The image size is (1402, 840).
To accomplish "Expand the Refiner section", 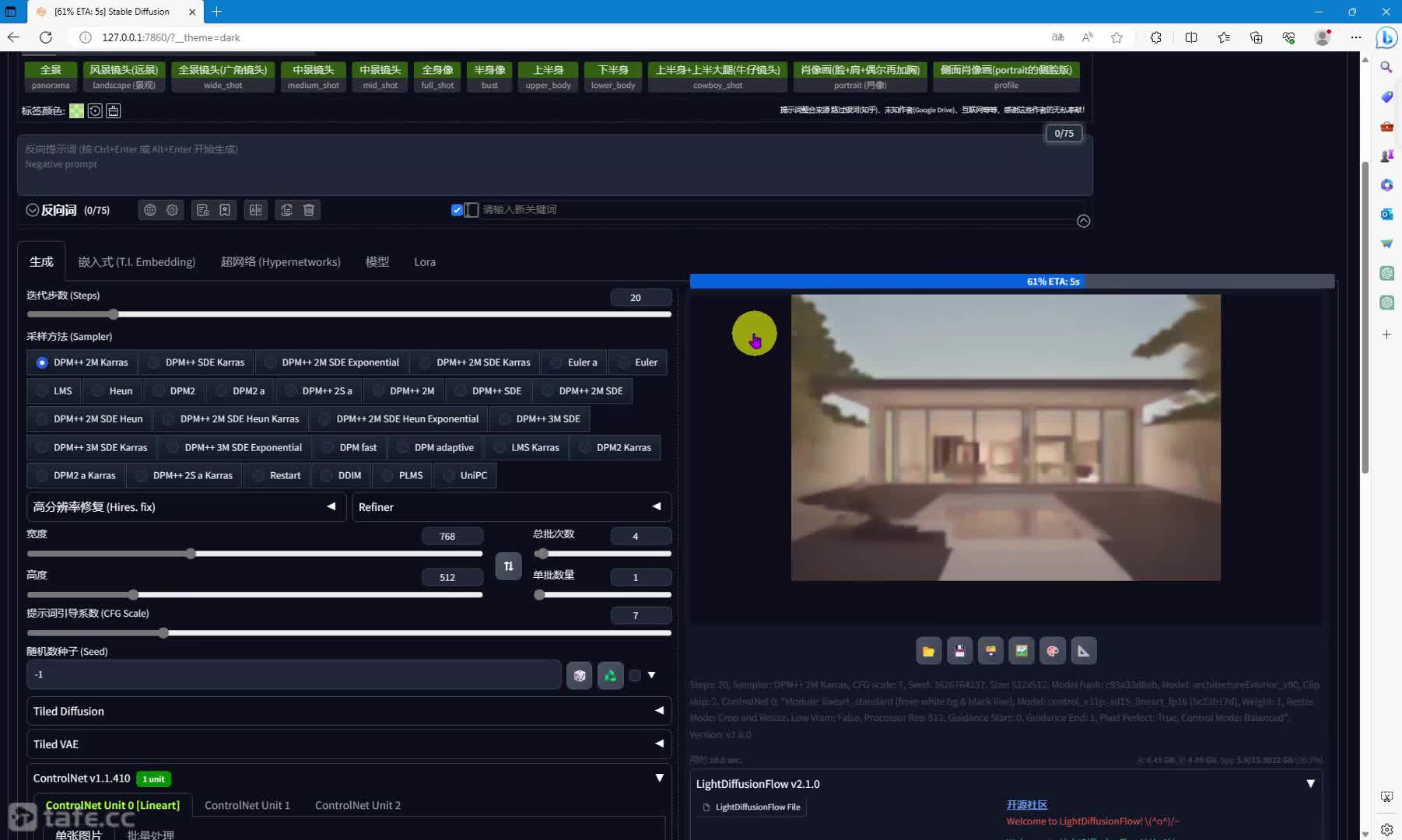I will [512, 507].
